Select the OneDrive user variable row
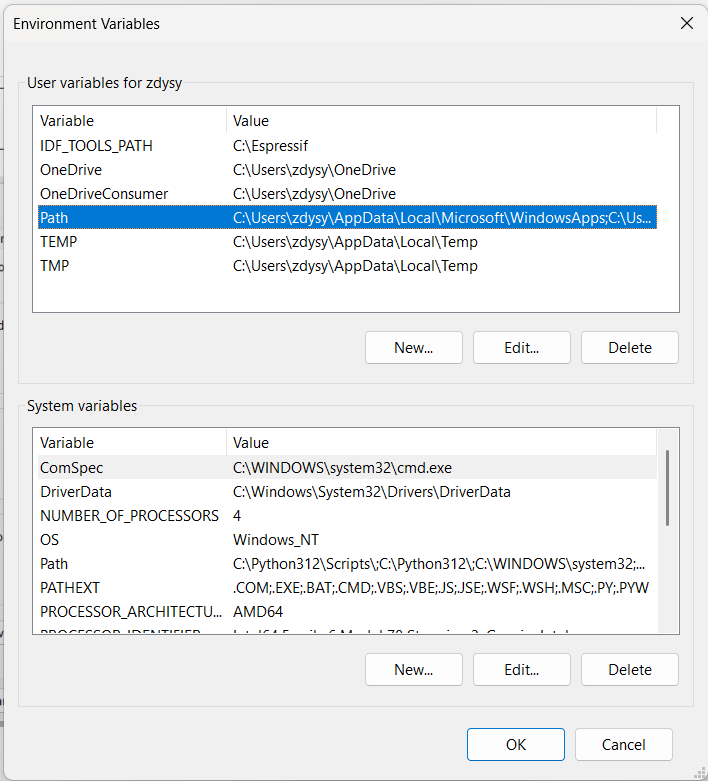708x781 pixels. coord(71,170)
